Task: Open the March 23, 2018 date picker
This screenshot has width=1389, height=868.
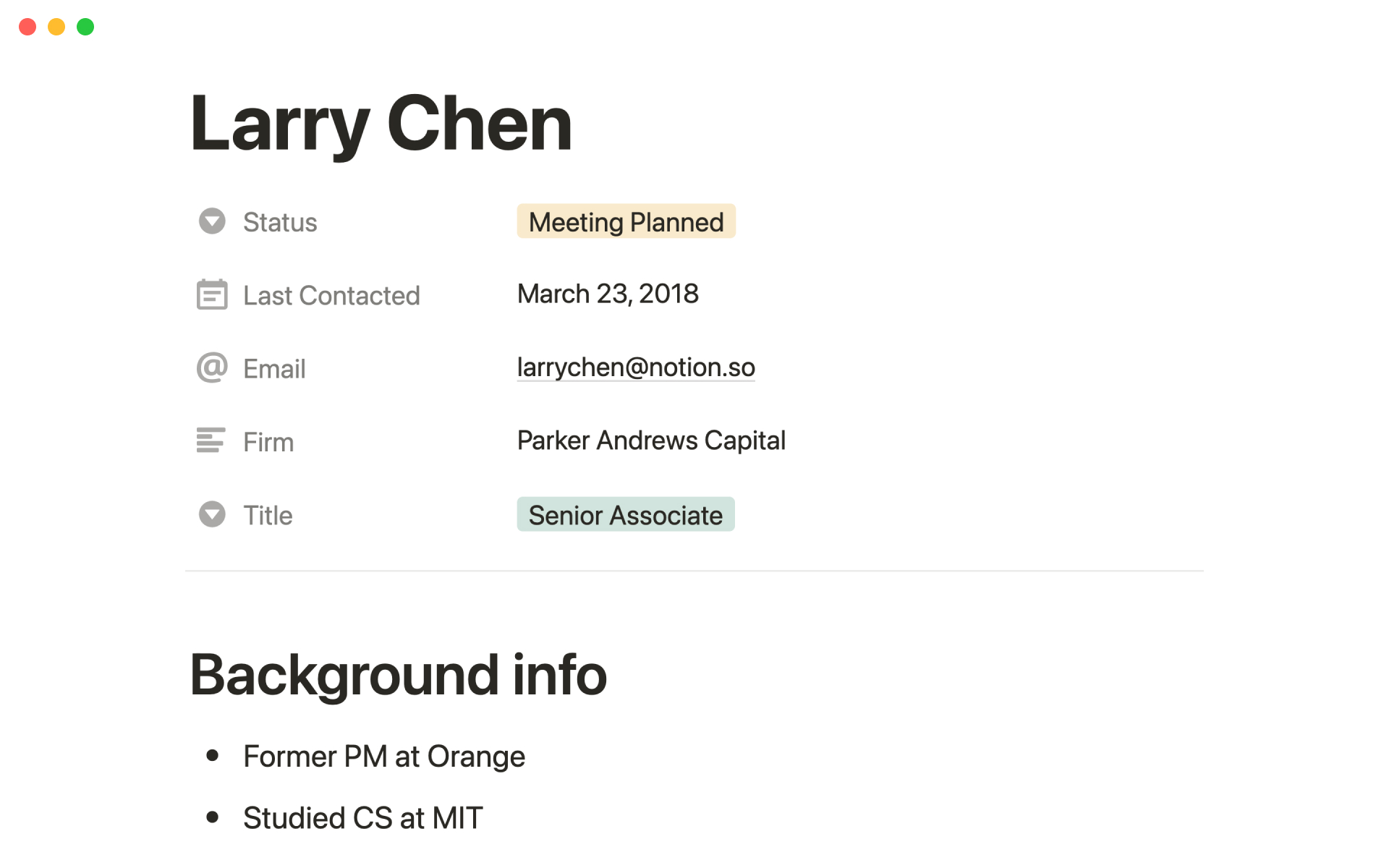Action: tap(608, 294)
